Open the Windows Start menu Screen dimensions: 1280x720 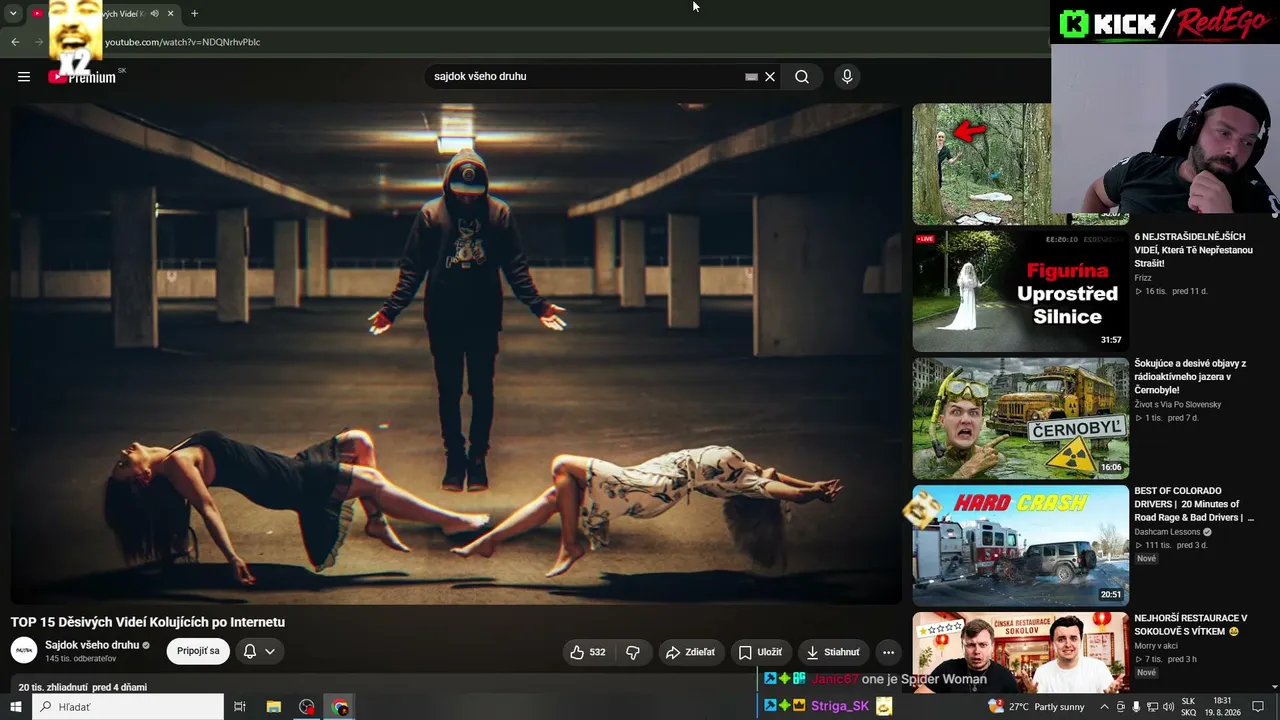(16, 707)
